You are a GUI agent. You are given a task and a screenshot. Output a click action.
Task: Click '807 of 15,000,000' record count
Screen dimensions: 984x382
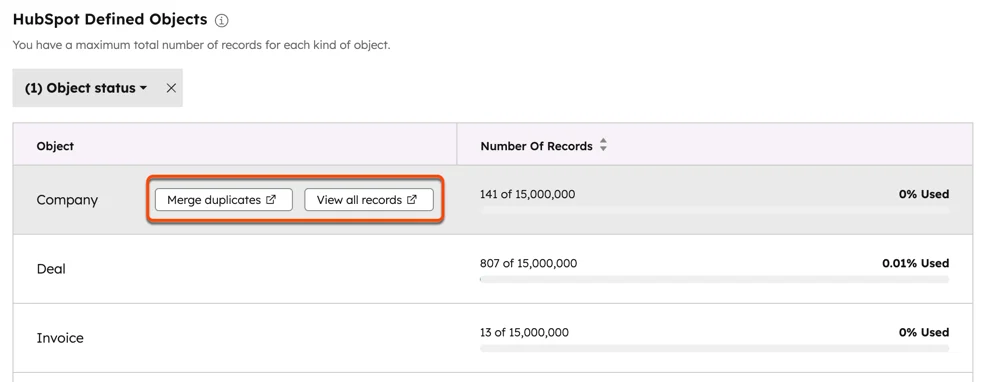tap(528, 263)
